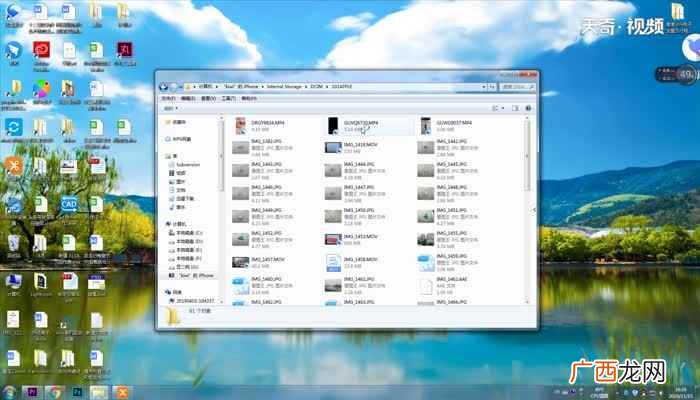Open Google Chrome from the taskbar

(55, 393)
